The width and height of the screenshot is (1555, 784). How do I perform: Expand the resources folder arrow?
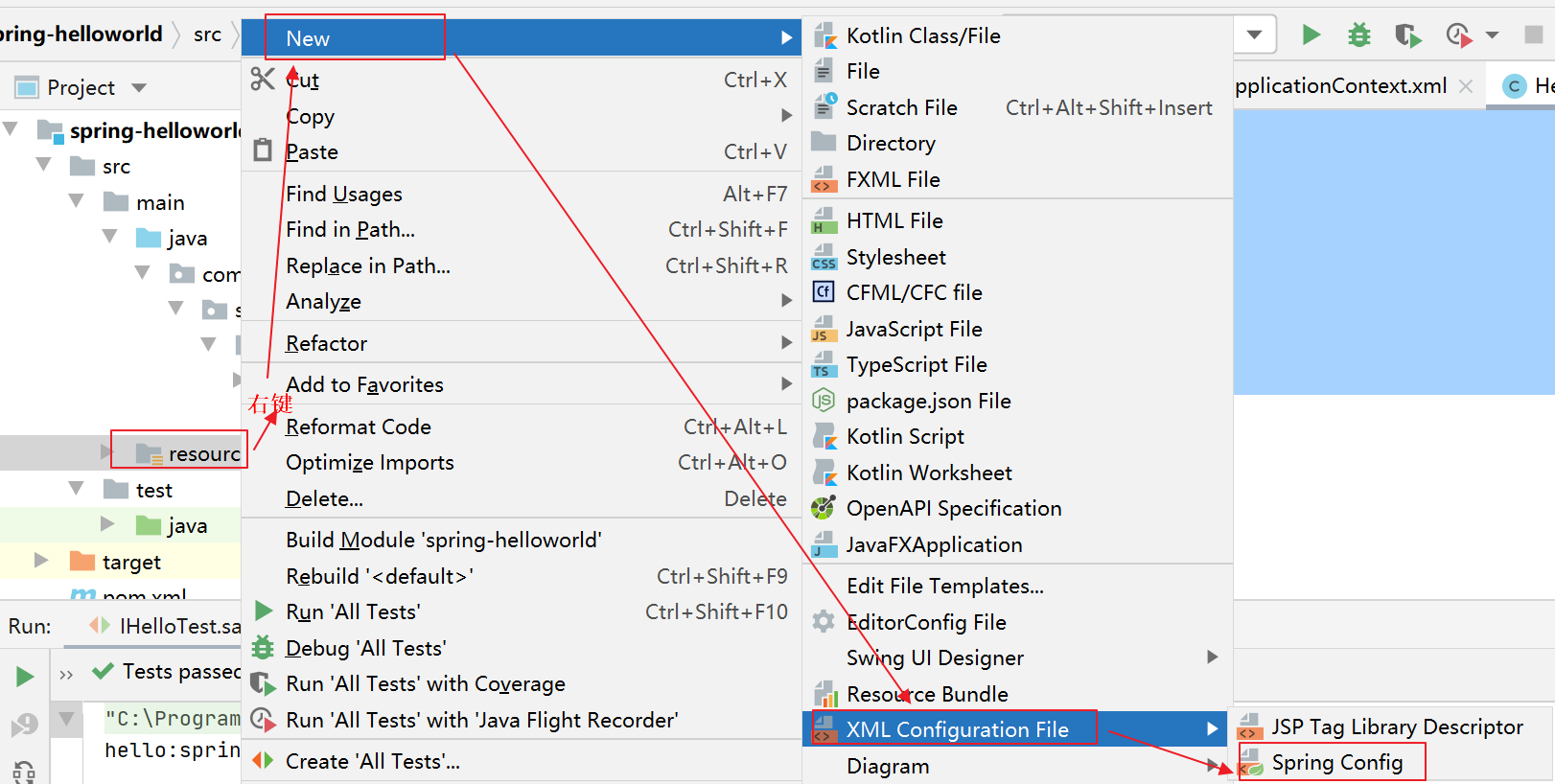click(x=106, y=451)
